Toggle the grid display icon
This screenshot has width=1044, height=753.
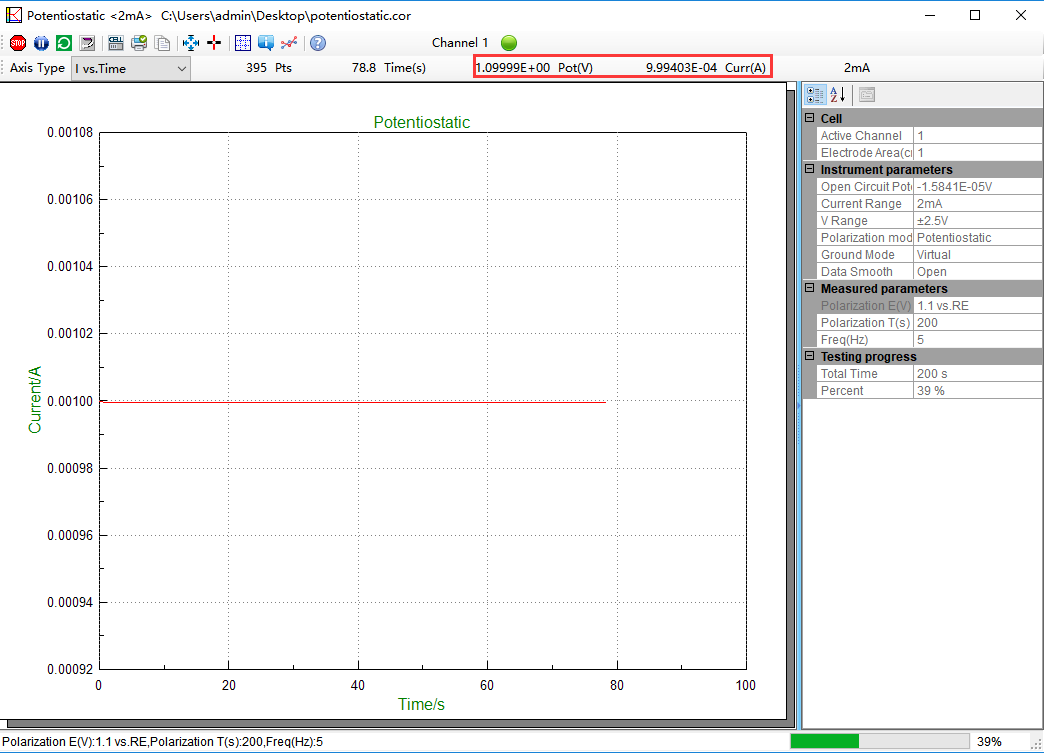242,43
